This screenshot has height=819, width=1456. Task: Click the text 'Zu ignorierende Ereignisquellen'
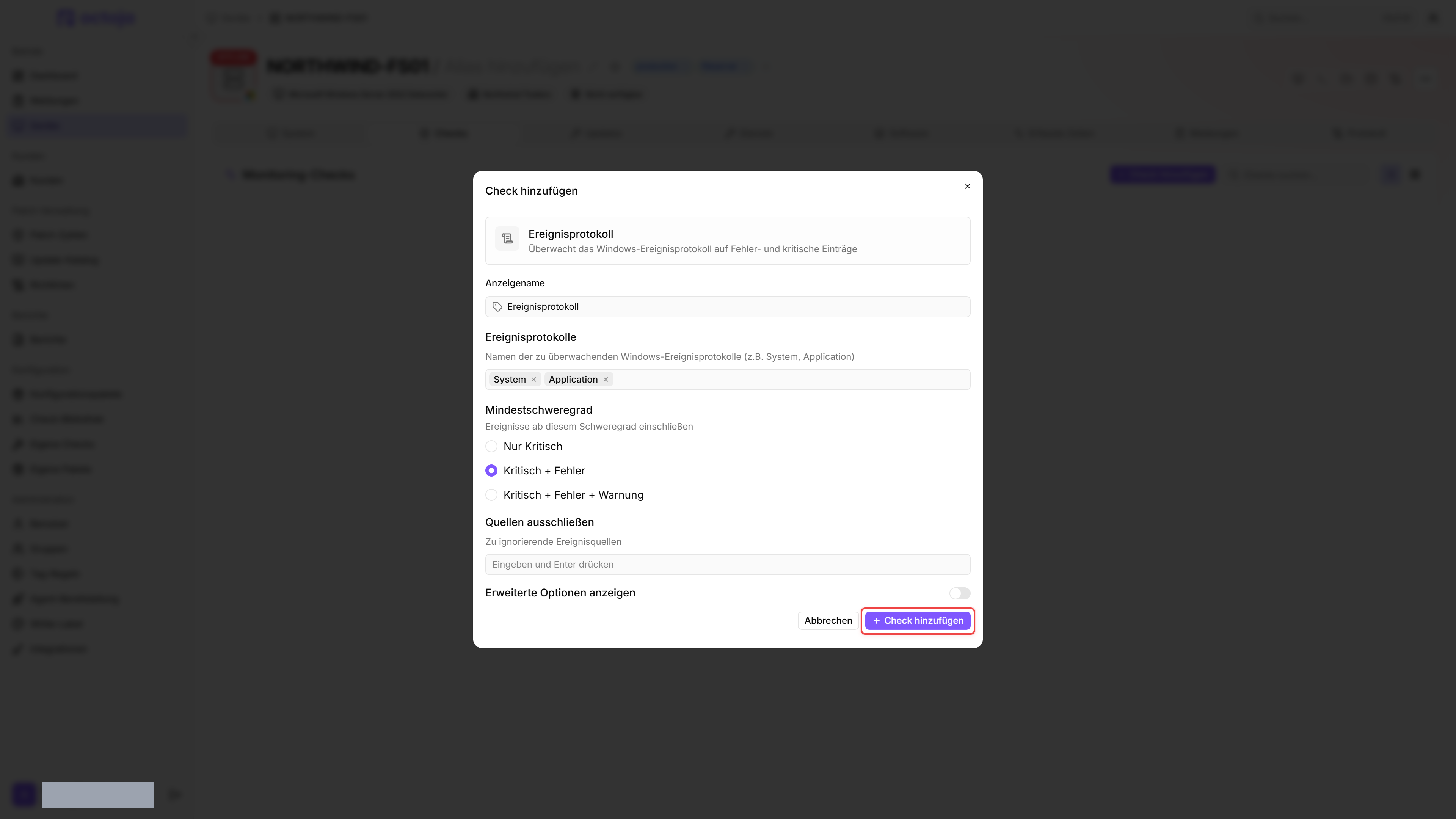tap(553, 541)
